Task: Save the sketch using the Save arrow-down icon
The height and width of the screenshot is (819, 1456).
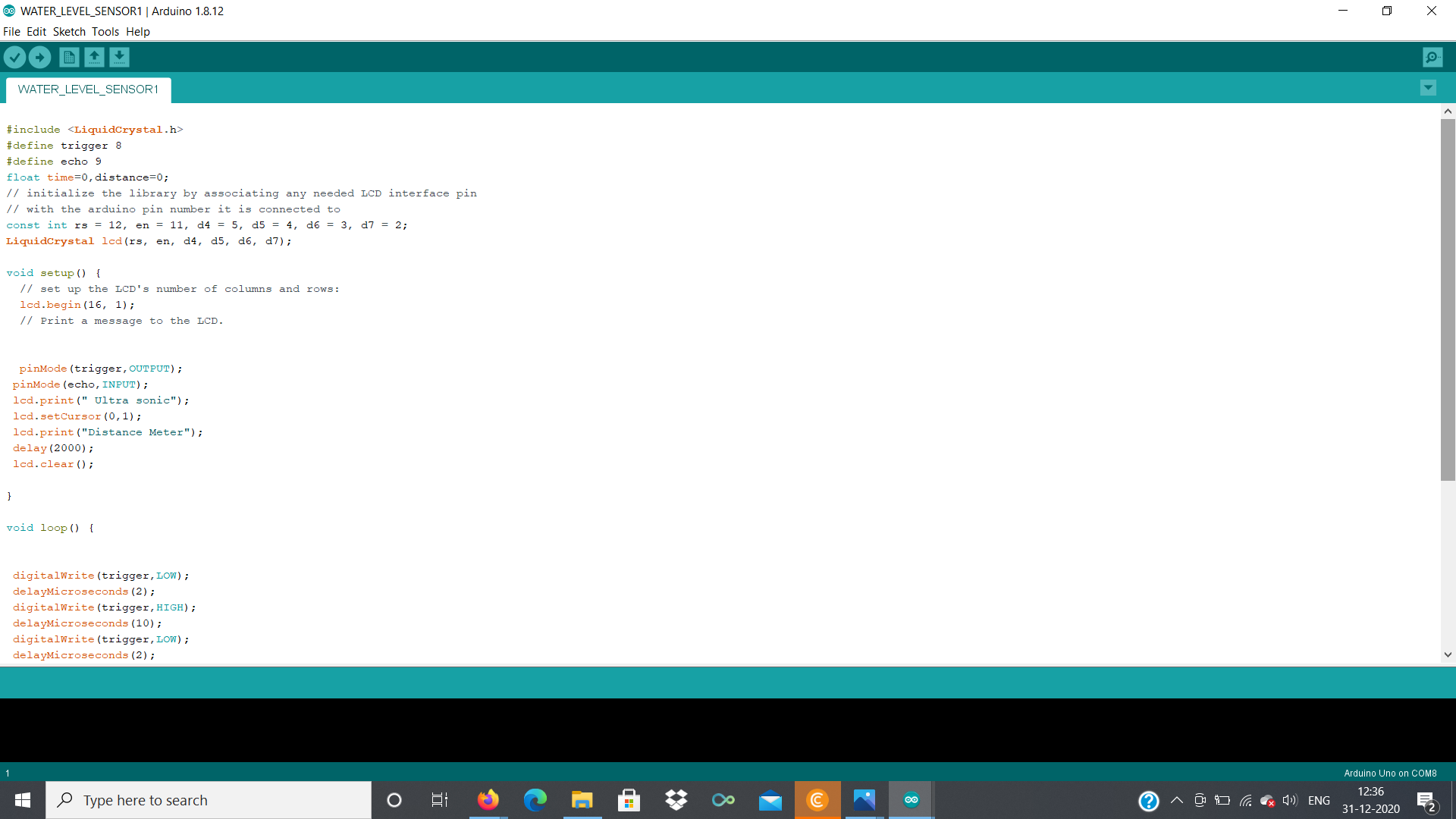Action: click(x=119, y=57)
